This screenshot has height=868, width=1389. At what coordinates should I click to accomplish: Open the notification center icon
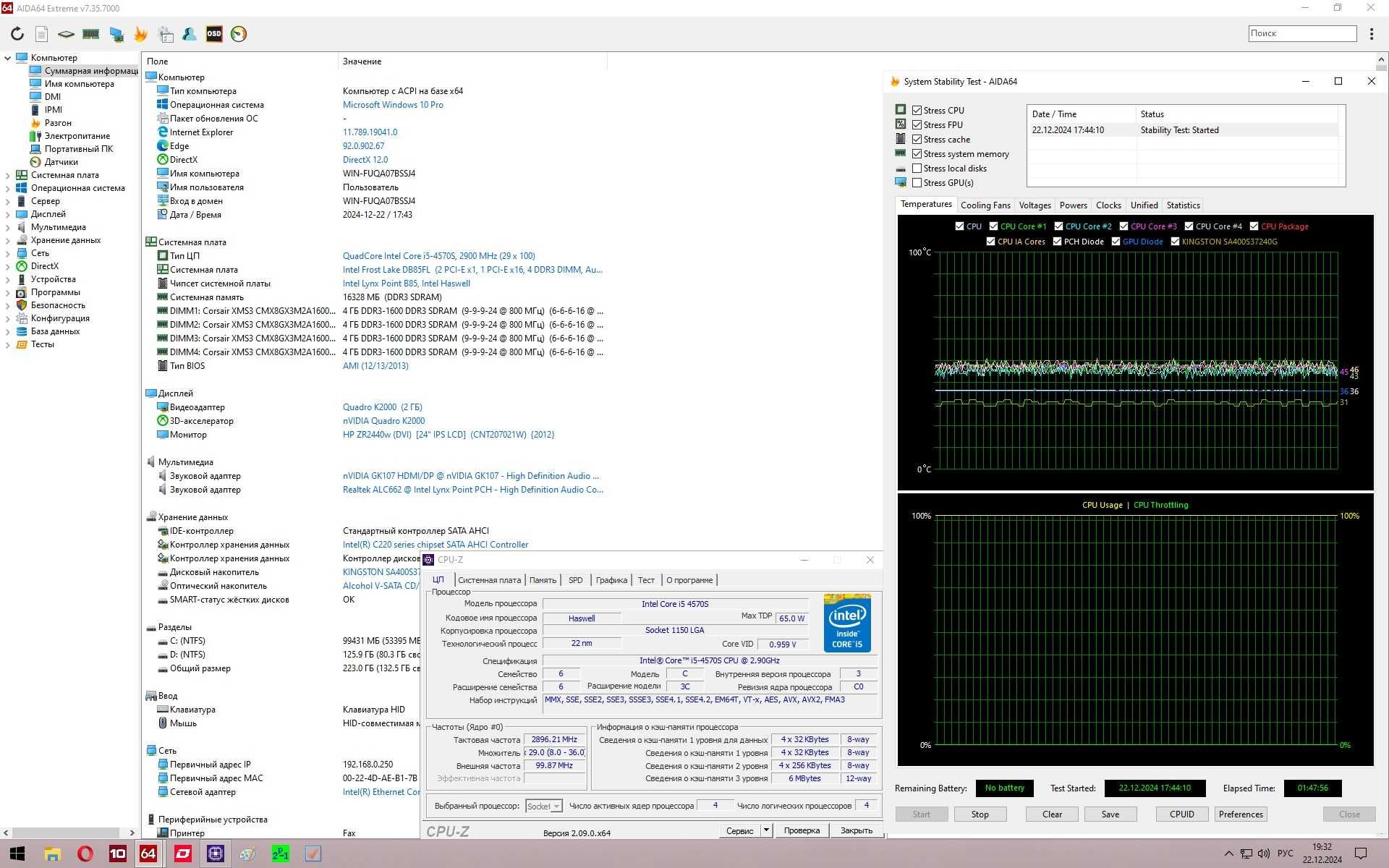coord(1360,854)
